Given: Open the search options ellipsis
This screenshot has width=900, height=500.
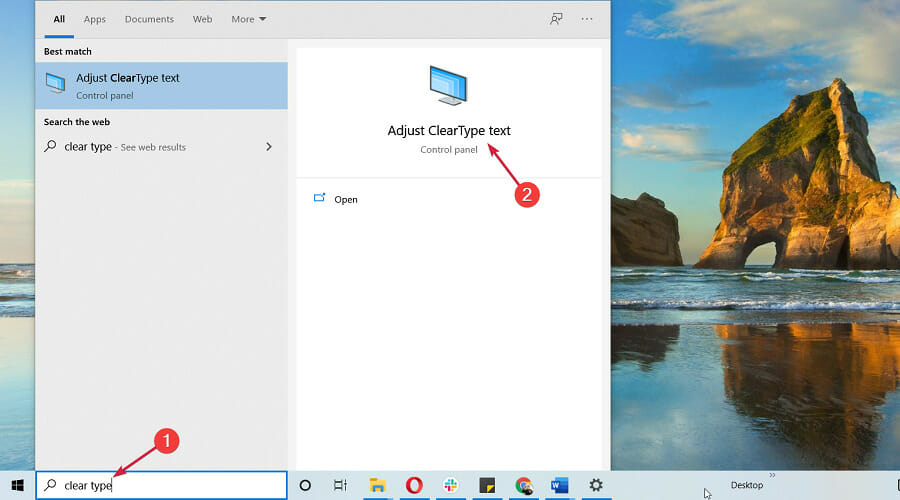Looking at the screenshot, I should click(x=587, y=19).
